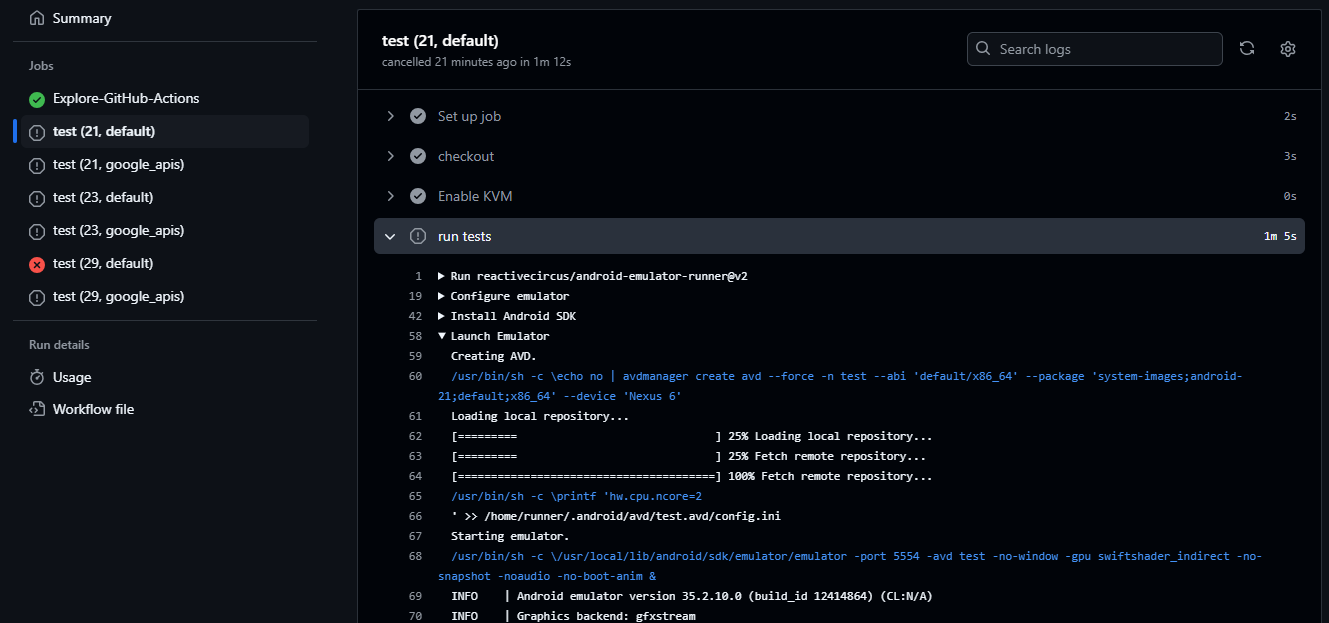Open the Workflow file page
Image resolution: width=1329 pixels, height=623 pixels.
94,408
